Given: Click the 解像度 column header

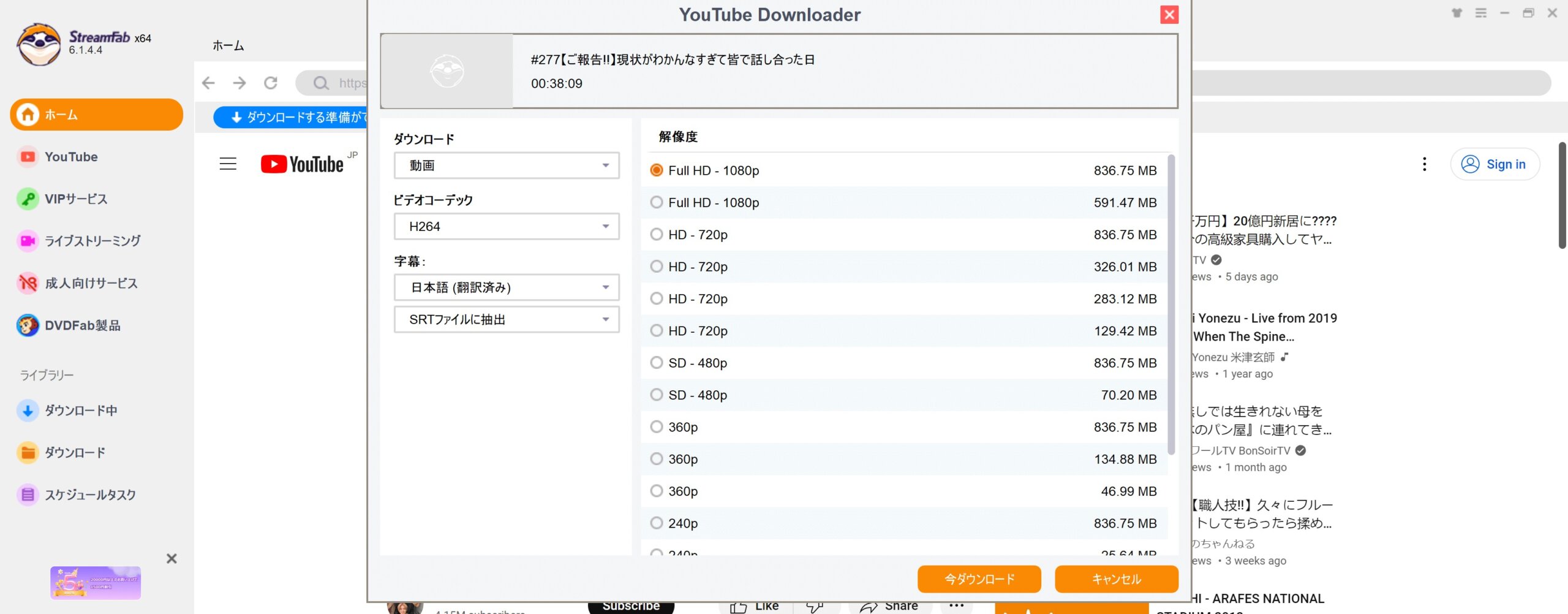Looking at the screenshot, I should click(678, 137).
